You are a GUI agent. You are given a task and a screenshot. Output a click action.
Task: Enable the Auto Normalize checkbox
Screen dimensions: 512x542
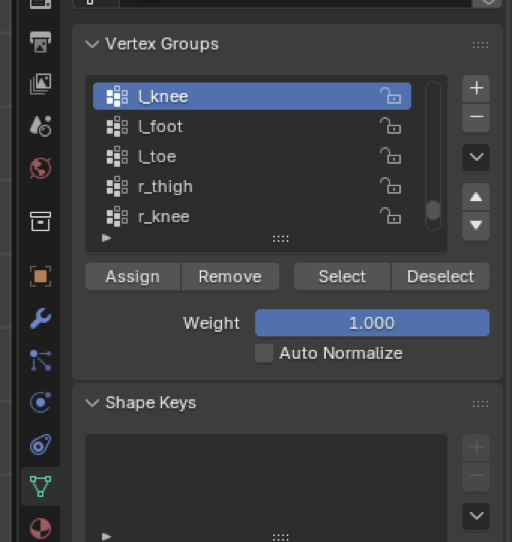(x=264, y=353)
